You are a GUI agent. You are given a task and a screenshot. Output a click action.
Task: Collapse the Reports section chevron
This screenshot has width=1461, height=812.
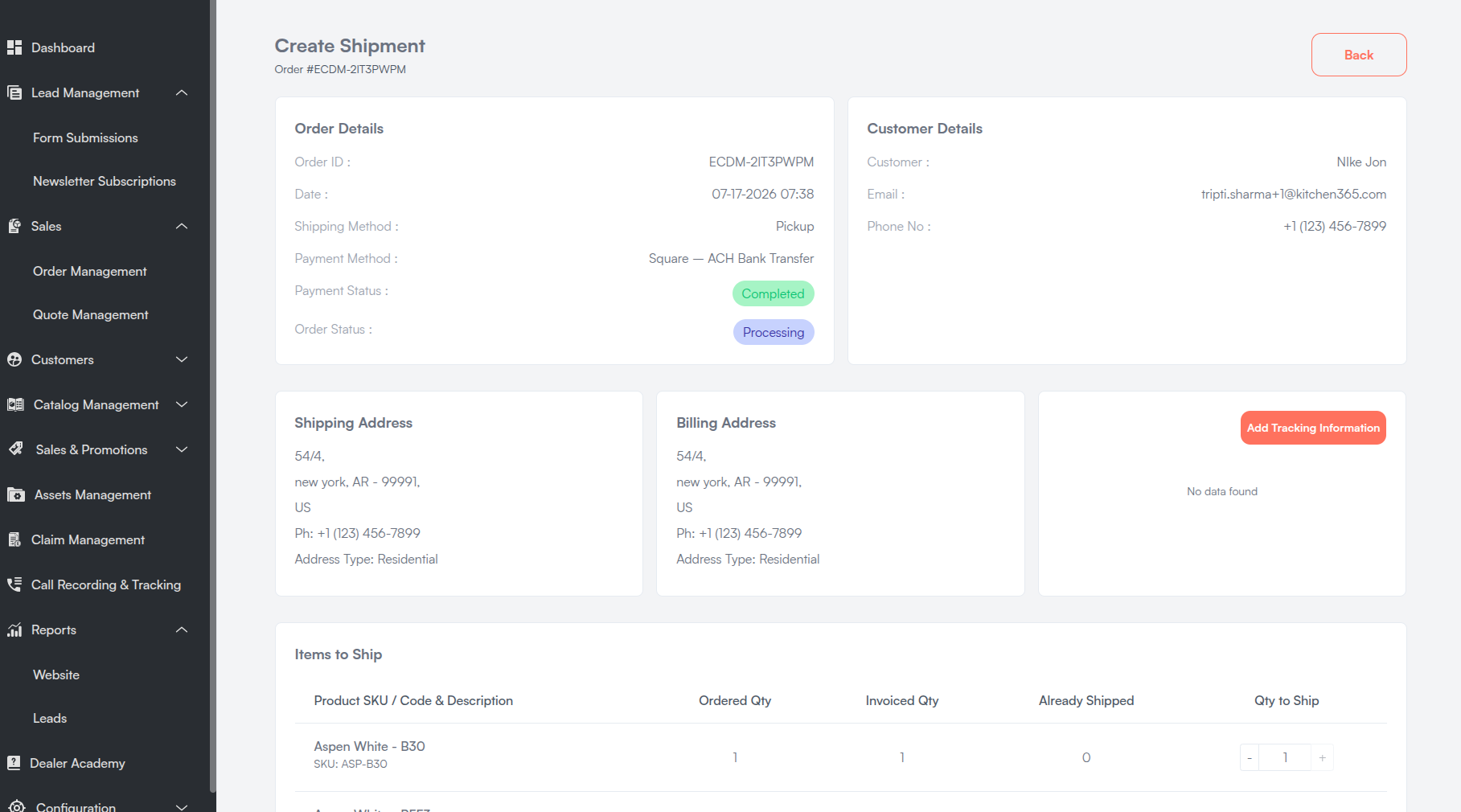tap(182, 630)
